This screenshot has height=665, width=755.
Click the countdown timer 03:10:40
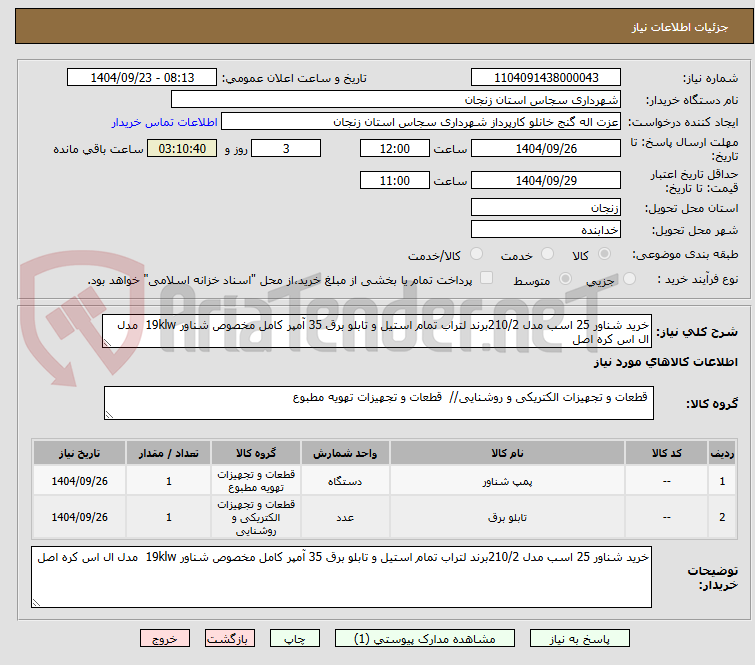click(x=182, y=148)
